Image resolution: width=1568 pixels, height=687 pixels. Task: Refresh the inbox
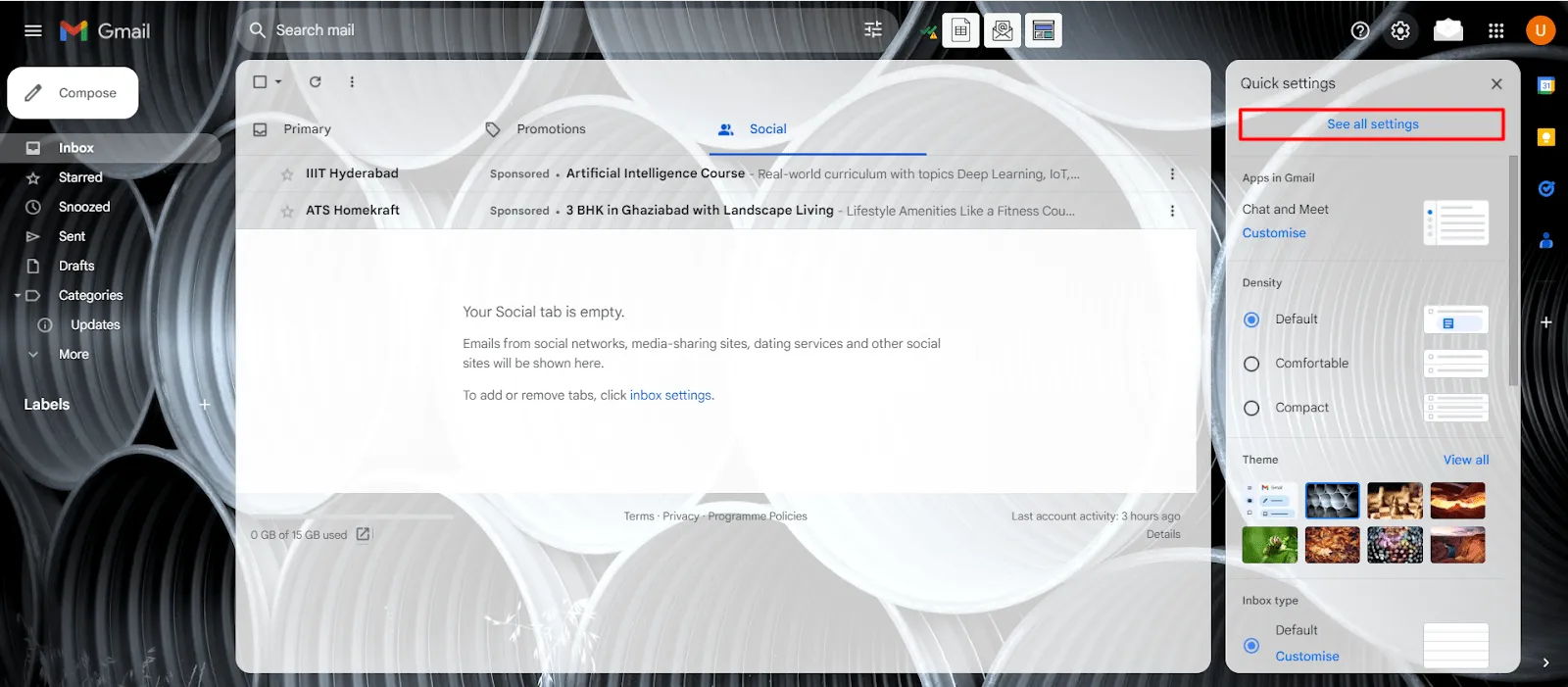click(x=316, y=82)
